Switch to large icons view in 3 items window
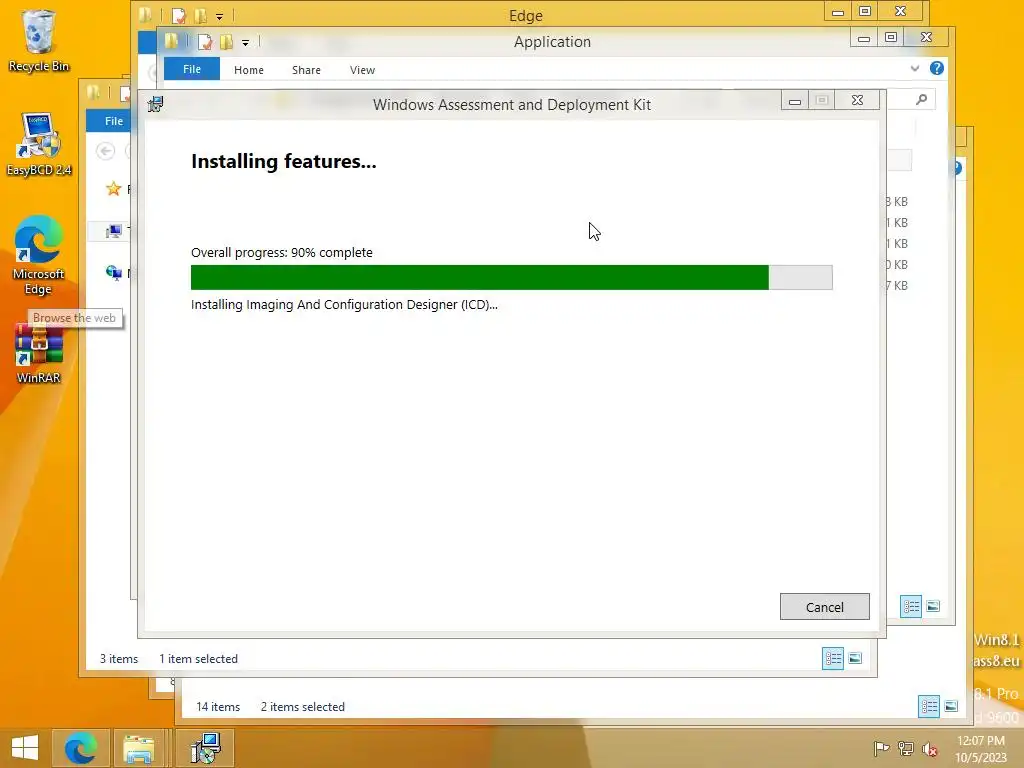Screen dimensions: 1024x768 click(855, 658)
